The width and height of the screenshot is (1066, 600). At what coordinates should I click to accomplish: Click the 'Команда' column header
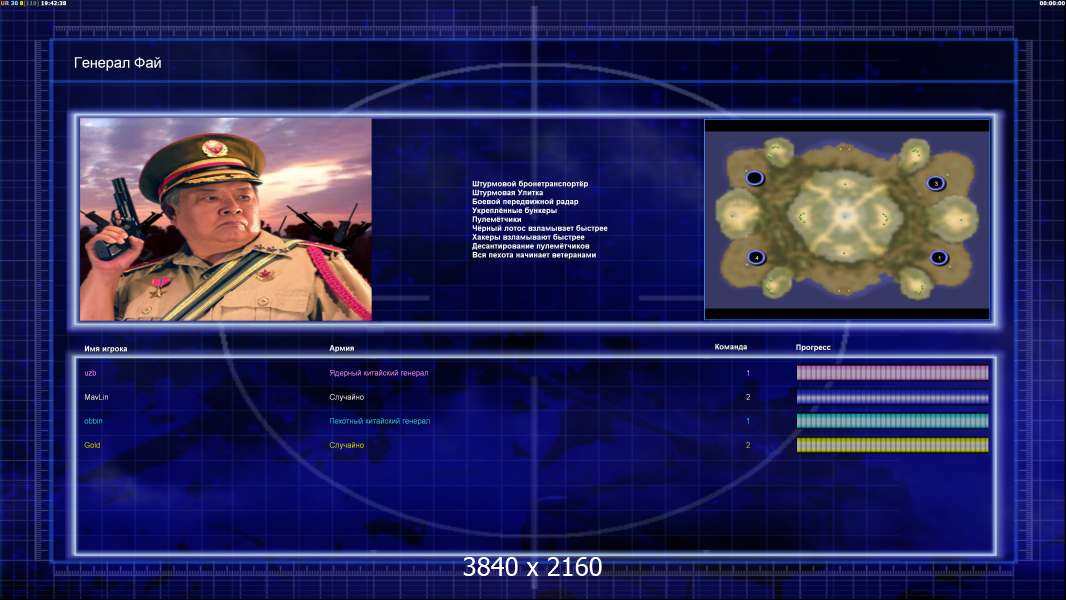(730, 347)
